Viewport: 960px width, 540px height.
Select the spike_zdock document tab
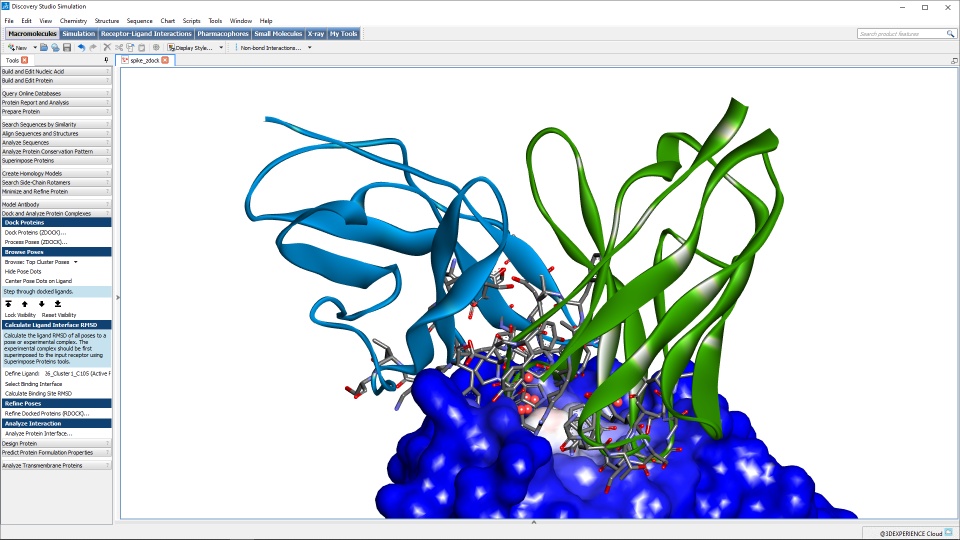coord(145,60)
